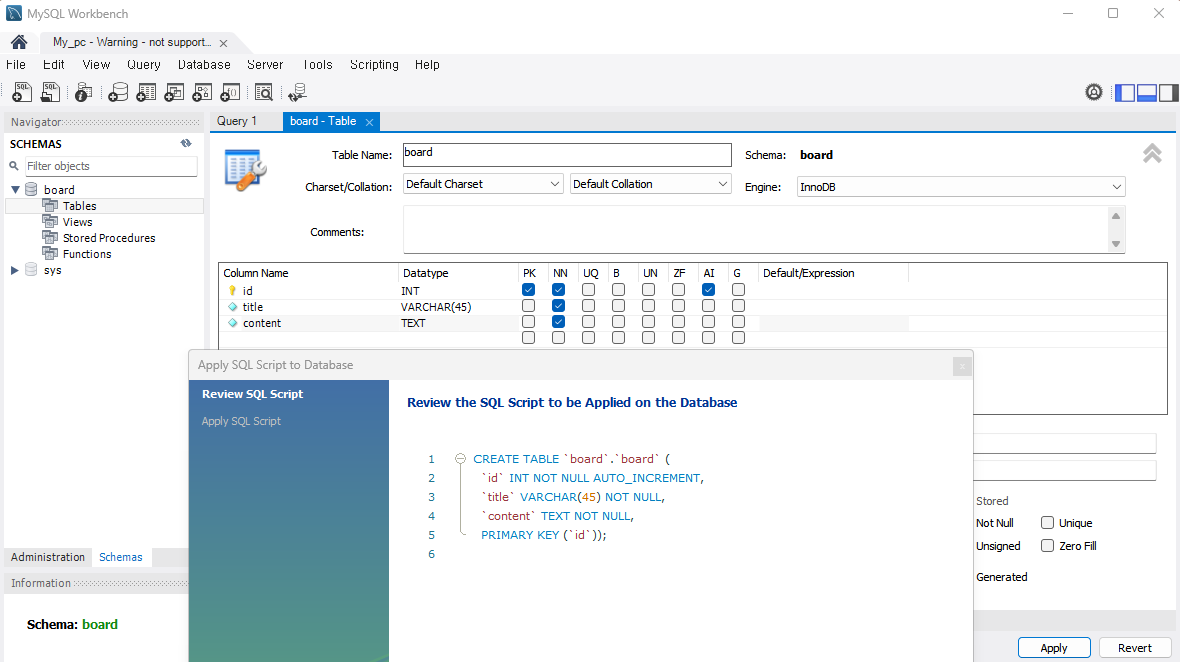Check UQ for the title column
The image size is (1180, 662).
coord(588,305)
